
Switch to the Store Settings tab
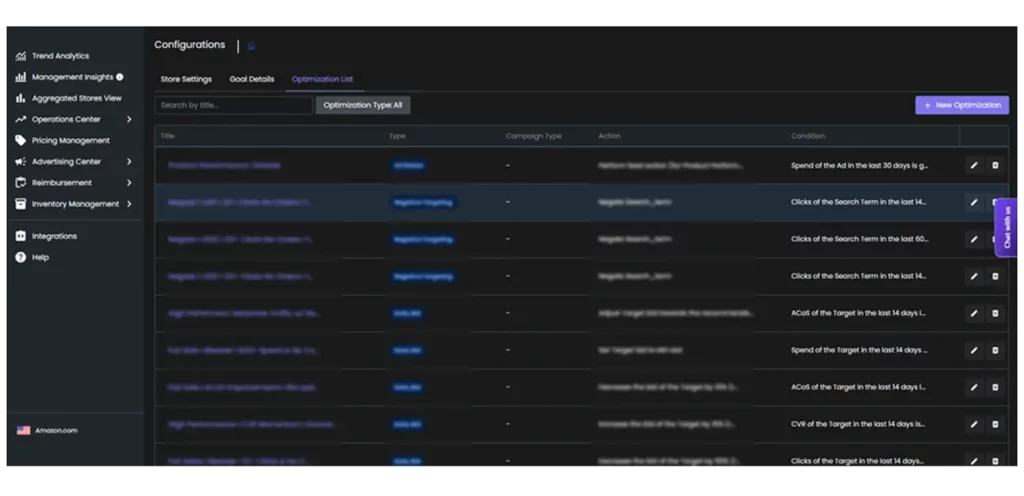[186, 79]
